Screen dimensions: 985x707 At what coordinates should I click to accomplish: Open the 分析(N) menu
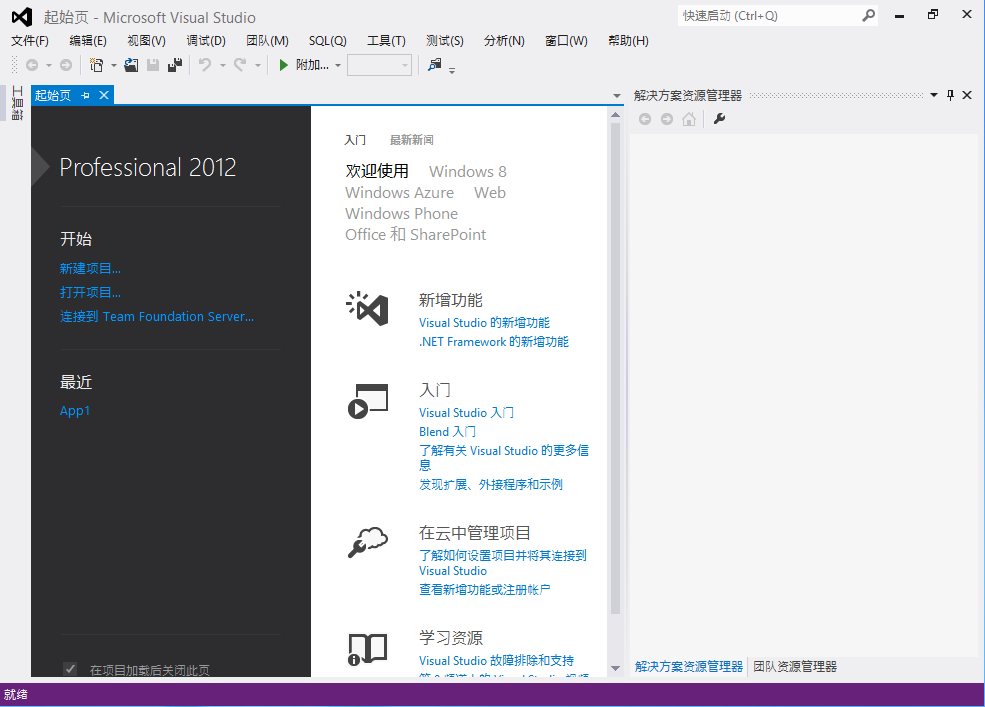tap(504, 41)
